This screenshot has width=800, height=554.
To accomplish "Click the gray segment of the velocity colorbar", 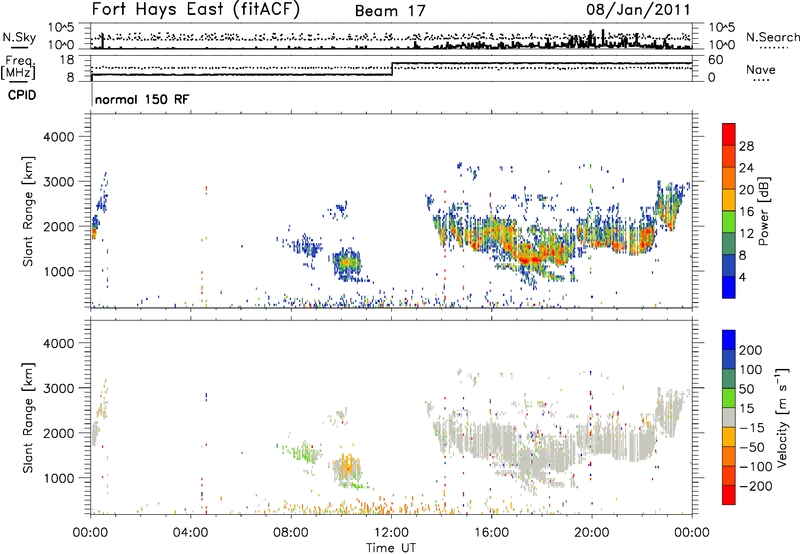I will pyautogui.click(x=729, y=417).
